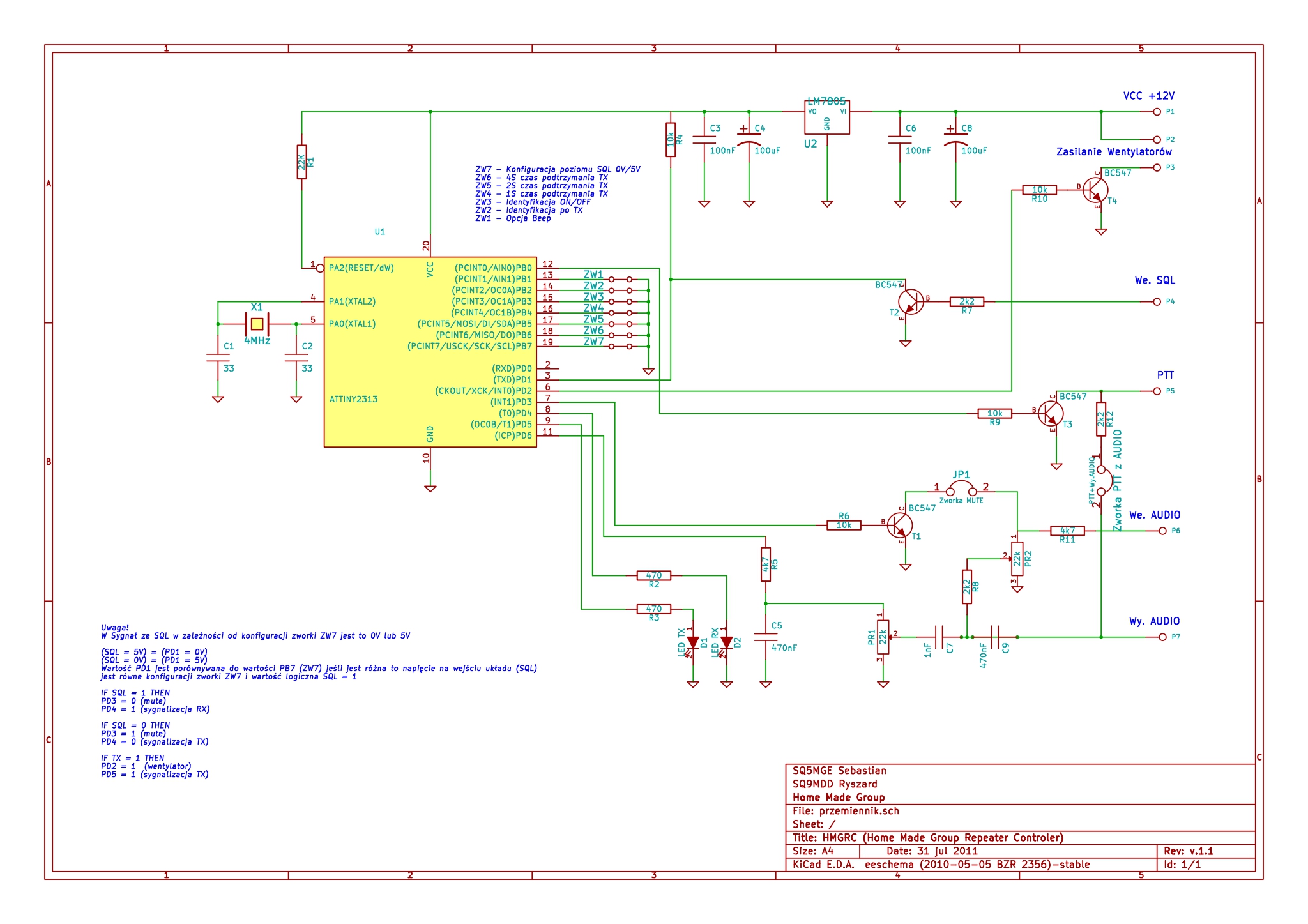Screen dimensions: 1308x924
Task: Select the JP1 Zworka MUTE jumper
Action: tap(961, 490)
